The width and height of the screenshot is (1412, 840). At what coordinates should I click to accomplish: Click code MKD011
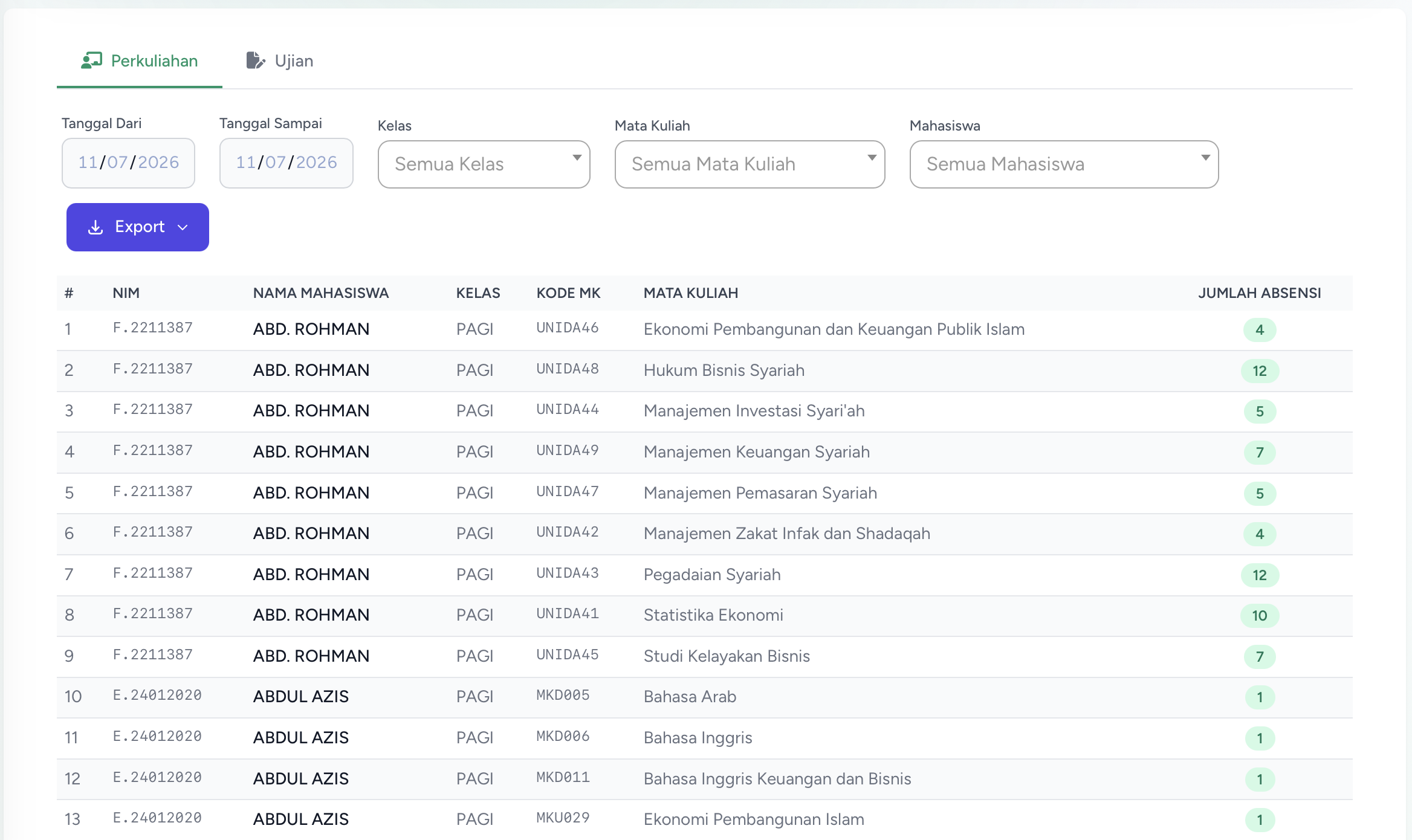563,778
